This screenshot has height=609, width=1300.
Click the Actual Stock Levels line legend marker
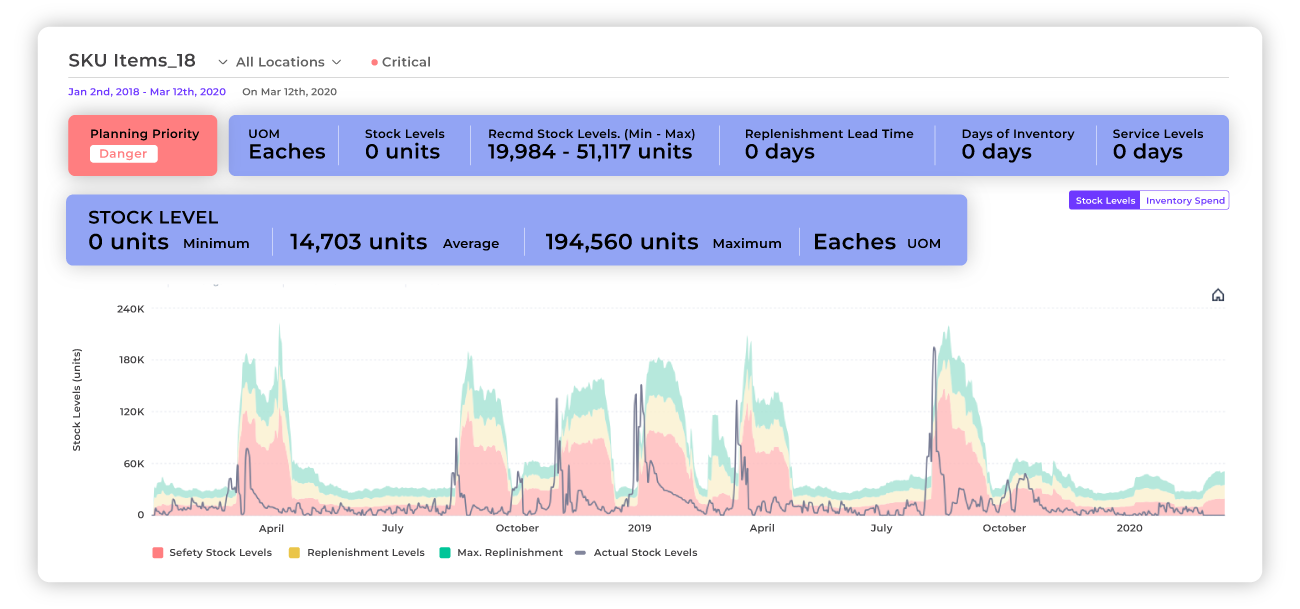580,553
